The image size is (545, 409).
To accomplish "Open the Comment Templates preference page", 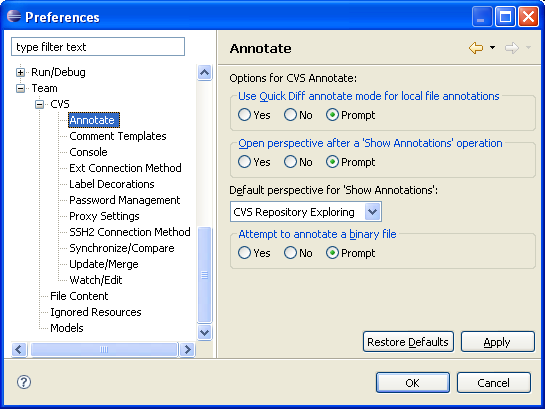I will 117,136.
